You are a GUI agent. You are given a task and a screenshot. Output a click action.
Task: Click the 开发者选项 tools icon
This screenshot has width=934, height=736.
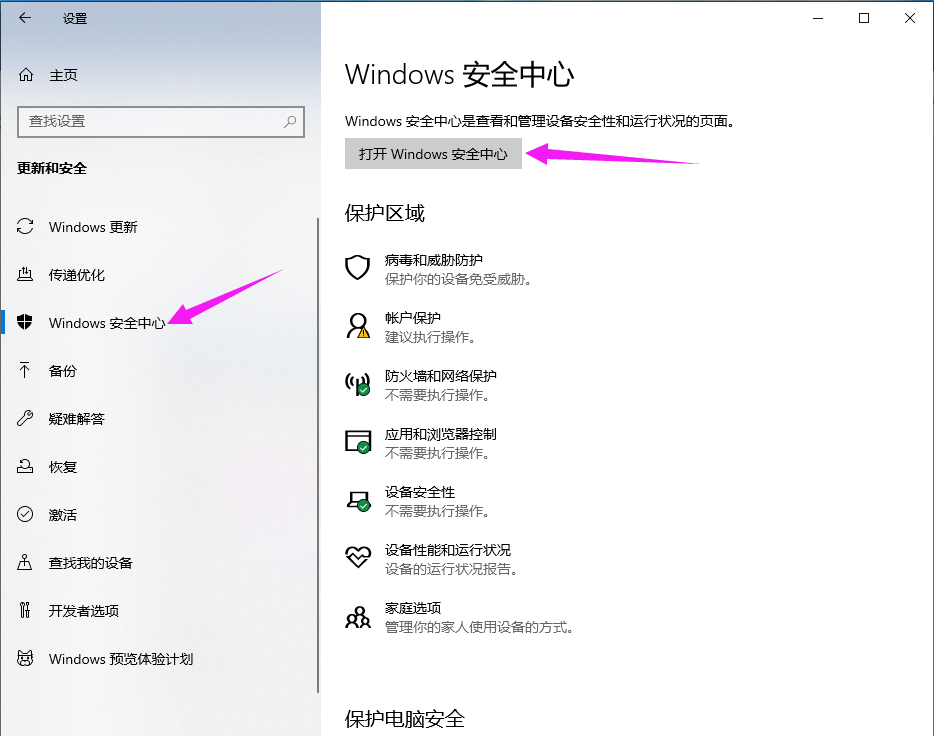(25, 610)
